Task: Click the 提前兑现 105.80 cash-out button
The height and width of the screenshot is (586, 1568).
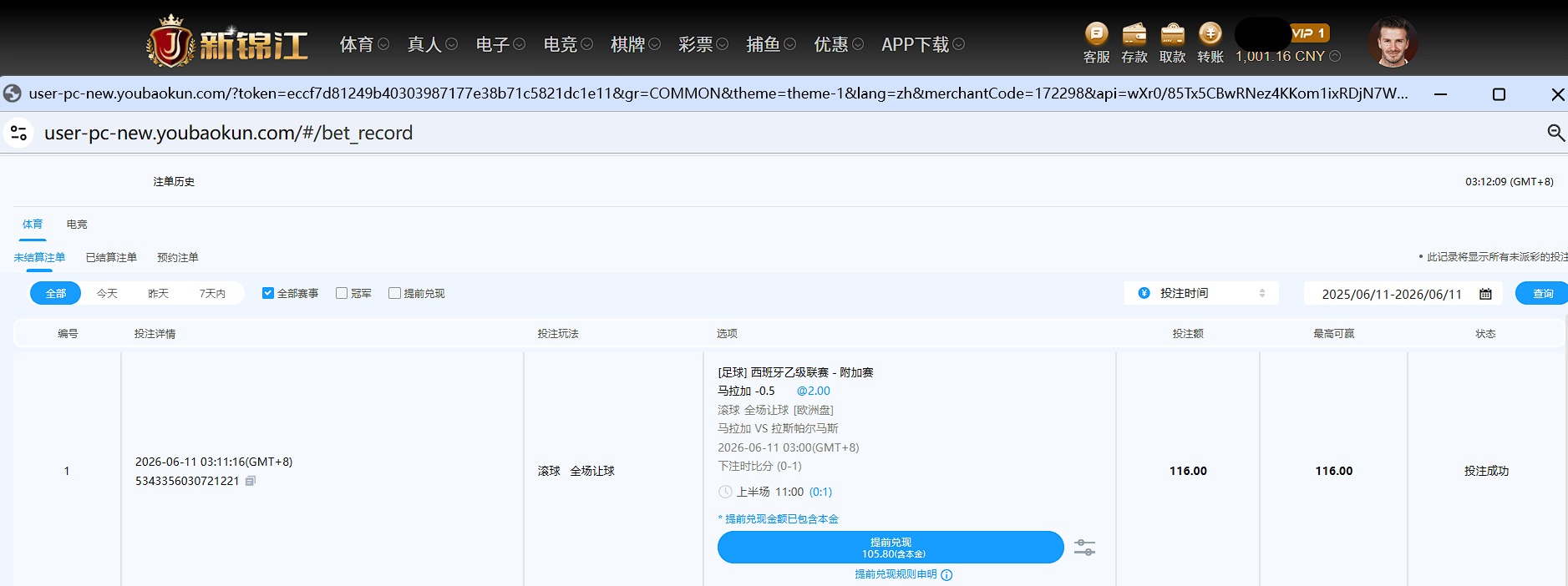Action: 891,548
